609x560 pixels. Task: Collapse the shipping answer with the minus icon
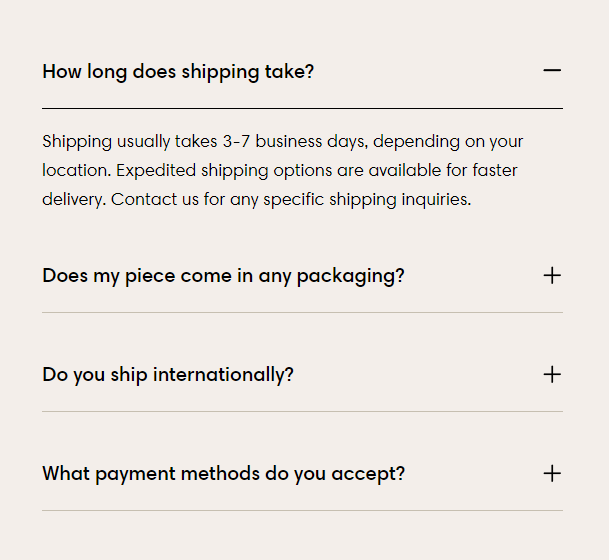click(x=552, y=71)
